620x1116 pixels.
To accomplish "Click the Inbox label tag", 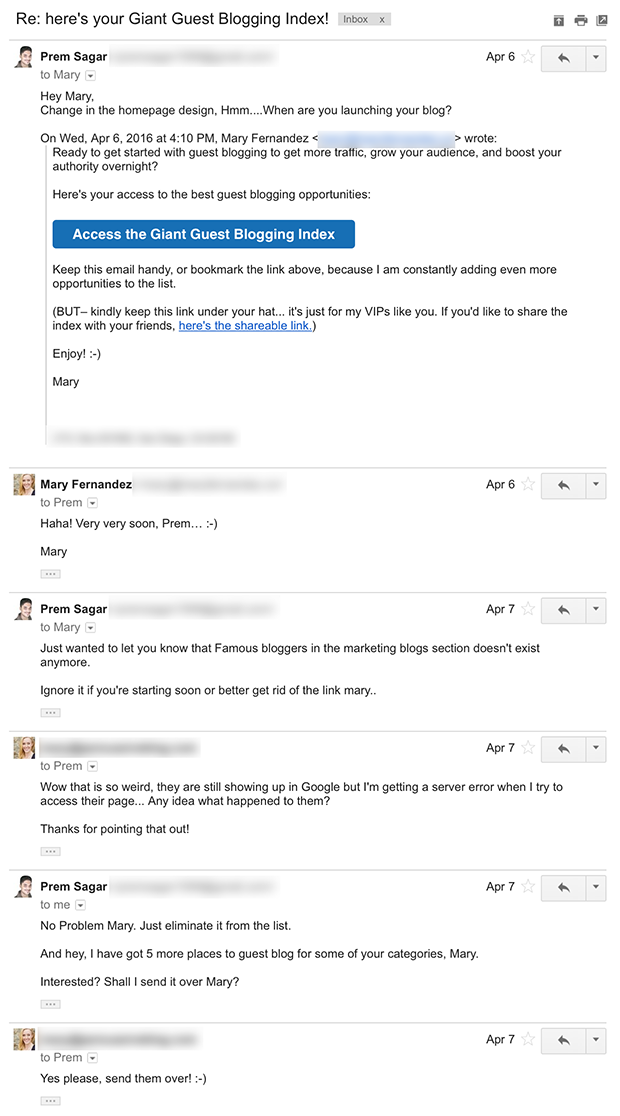I will pos(356,19).
